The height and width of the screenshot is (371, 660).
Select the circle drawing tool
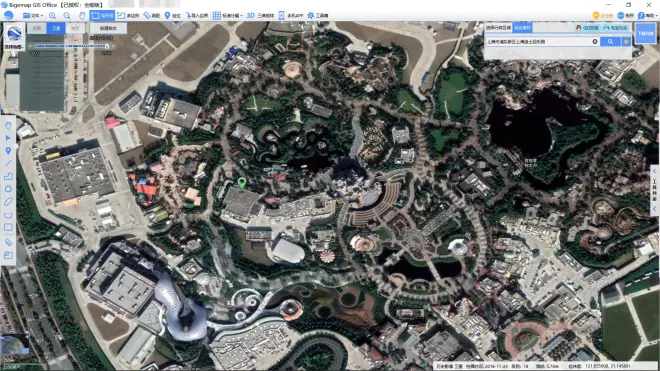8,189
